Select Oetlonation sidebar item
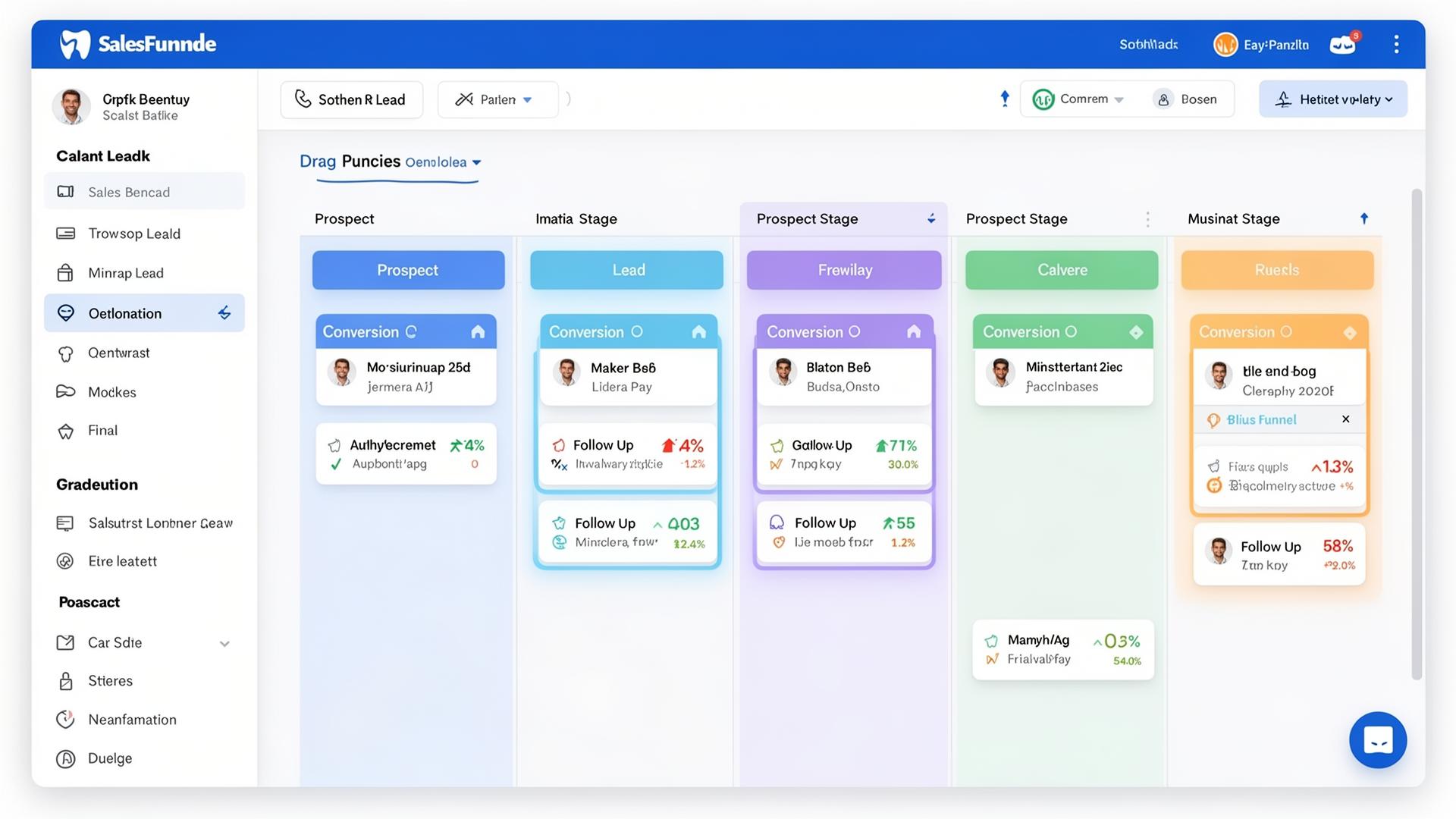Screen dimensions: 1456x819 point(144,313)
